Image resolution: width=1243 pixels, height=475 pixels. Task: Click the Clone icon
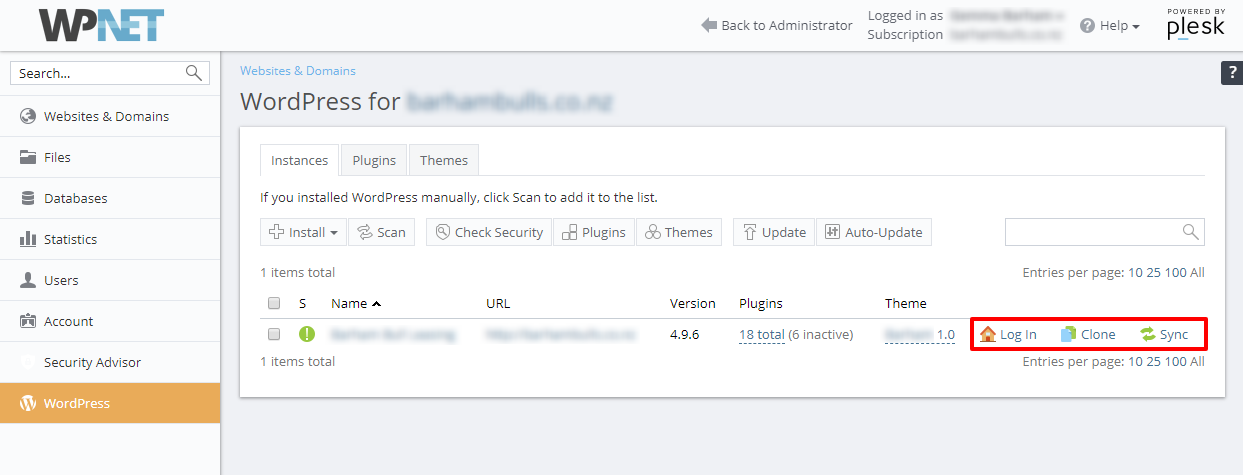1069,334
